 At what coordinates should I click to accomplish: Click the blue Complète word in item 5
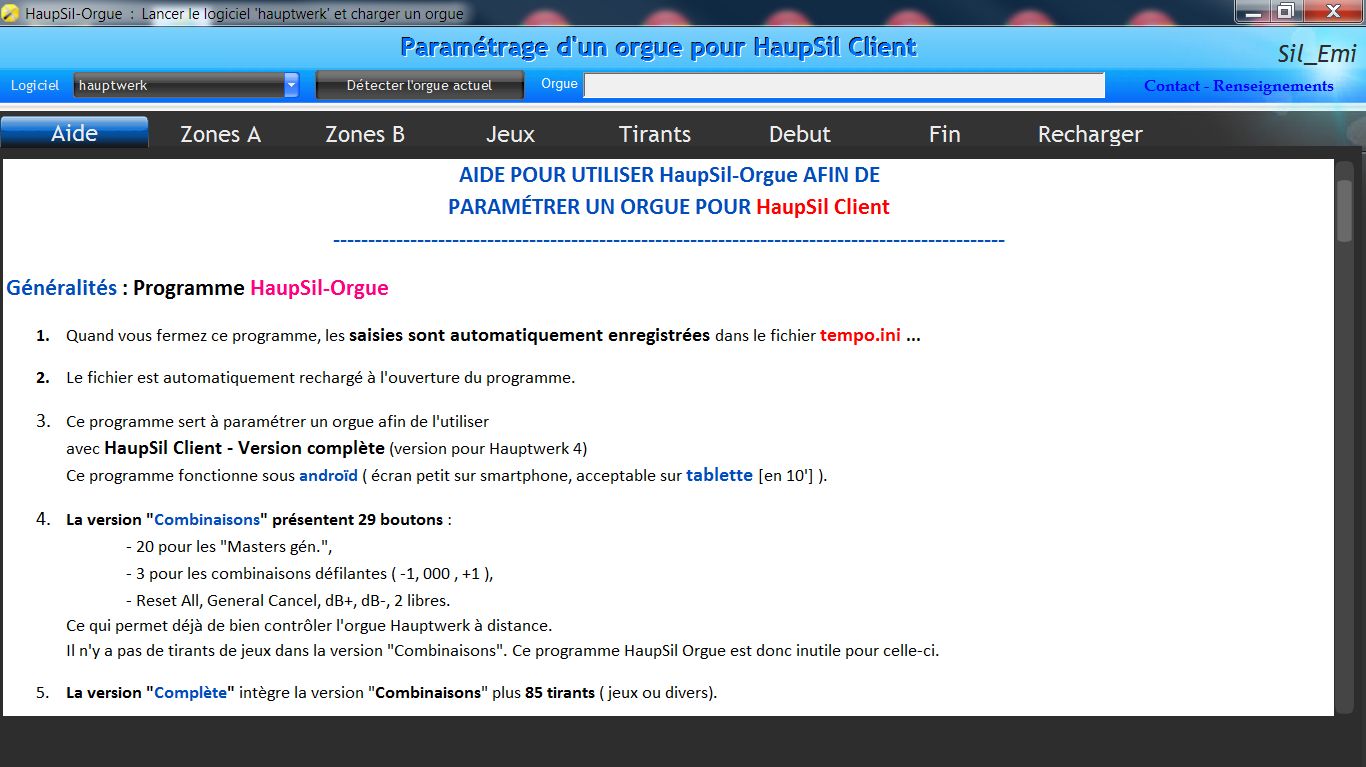(191, 693)
